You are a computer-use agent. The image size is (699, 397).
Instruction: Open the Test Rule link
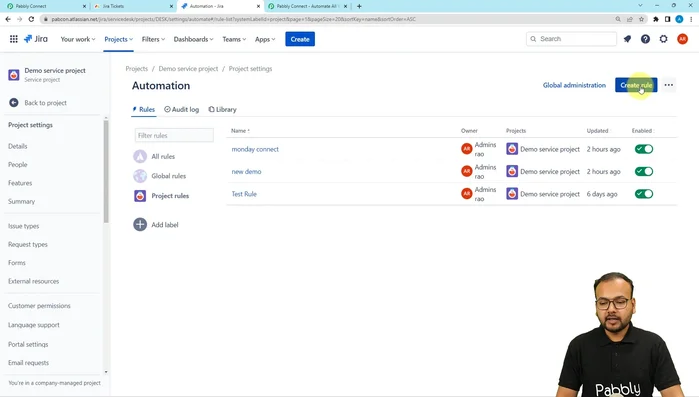coord(244,194)
